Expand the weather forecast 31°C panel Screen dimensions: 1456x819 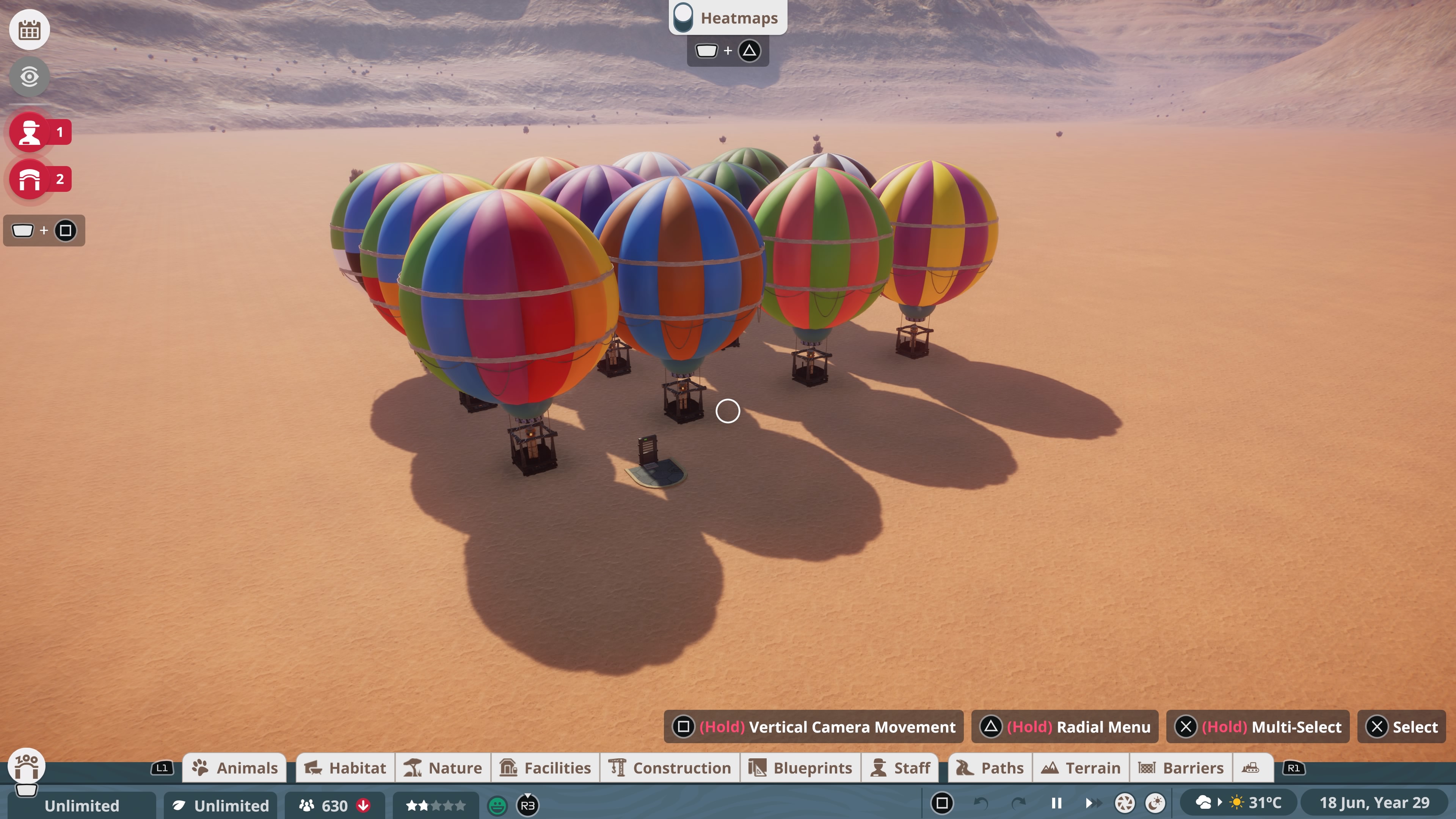coord(1238,803)
